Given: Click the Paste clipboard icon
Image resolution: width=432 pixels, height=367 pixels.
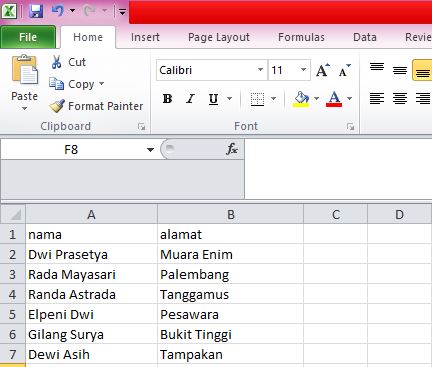Looking at the screenshot, I should 25,70.
